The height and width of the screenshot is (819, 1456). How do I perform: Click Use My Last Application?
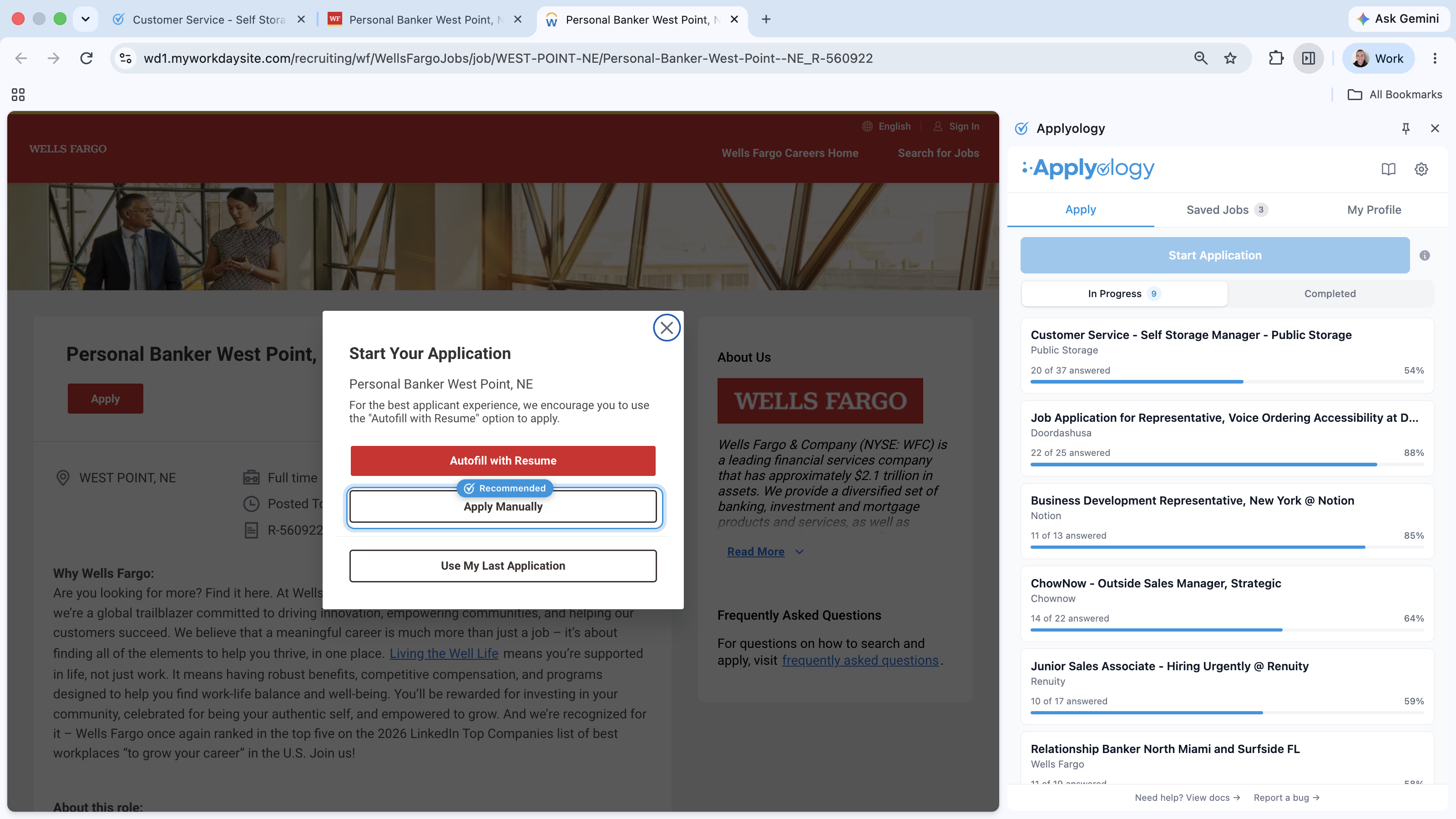(502, 566)
